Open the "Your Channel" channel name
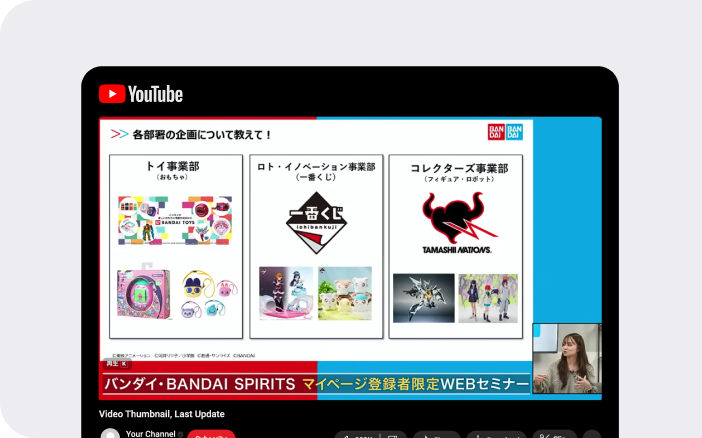 (x=150, y=434)
